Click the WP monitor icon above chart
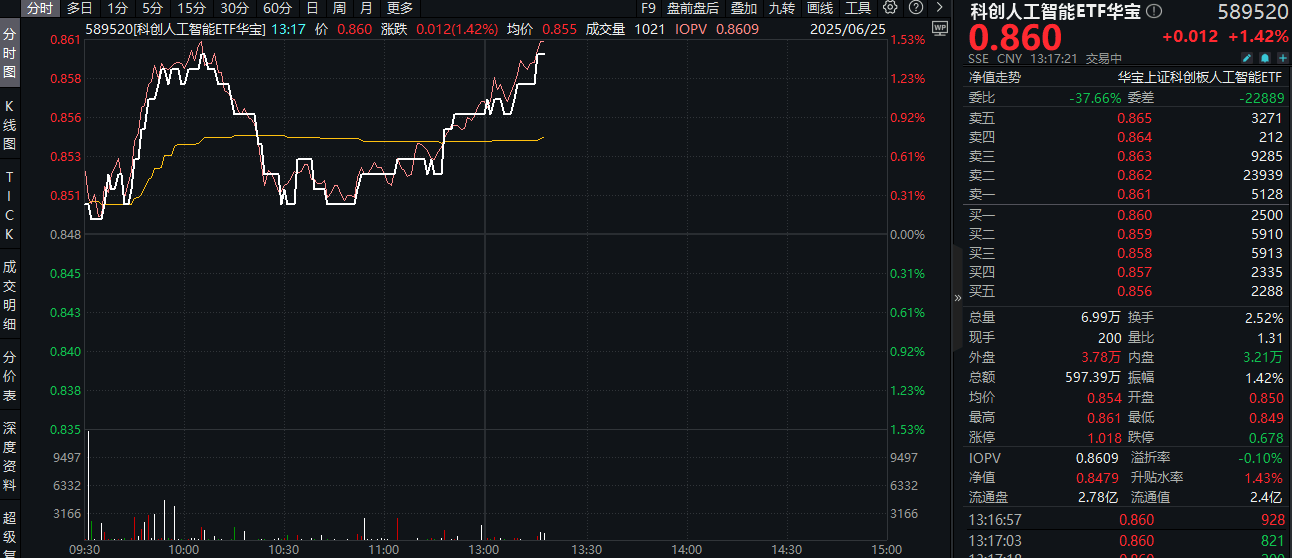Image resolution: width=1292 pixels, height=558 pixels. click(x=937, y=29)
